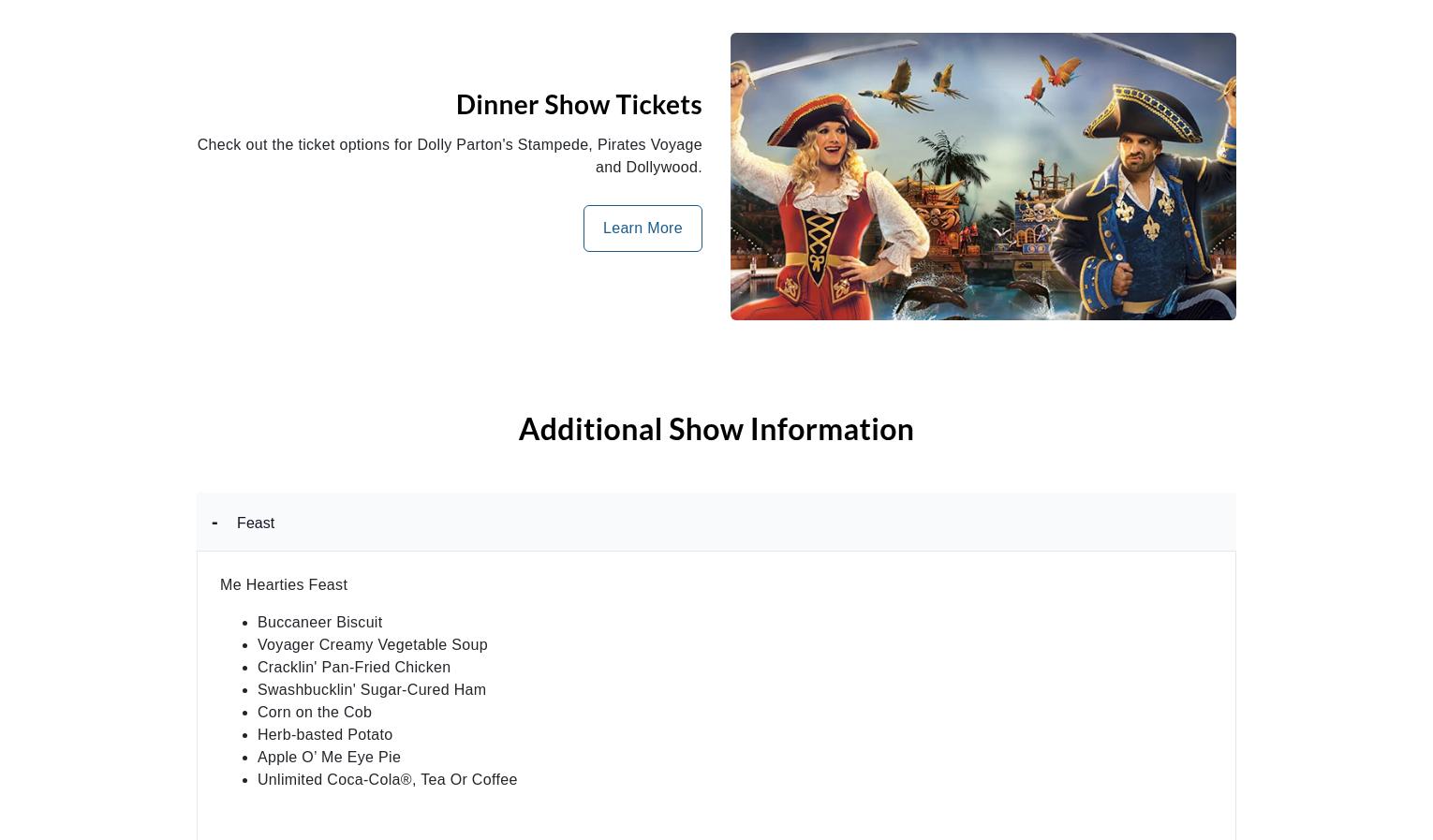Click the Feast accordion header label
Image resolution: width=1433 pixels, height=840 pixels.
click(255, 523)
